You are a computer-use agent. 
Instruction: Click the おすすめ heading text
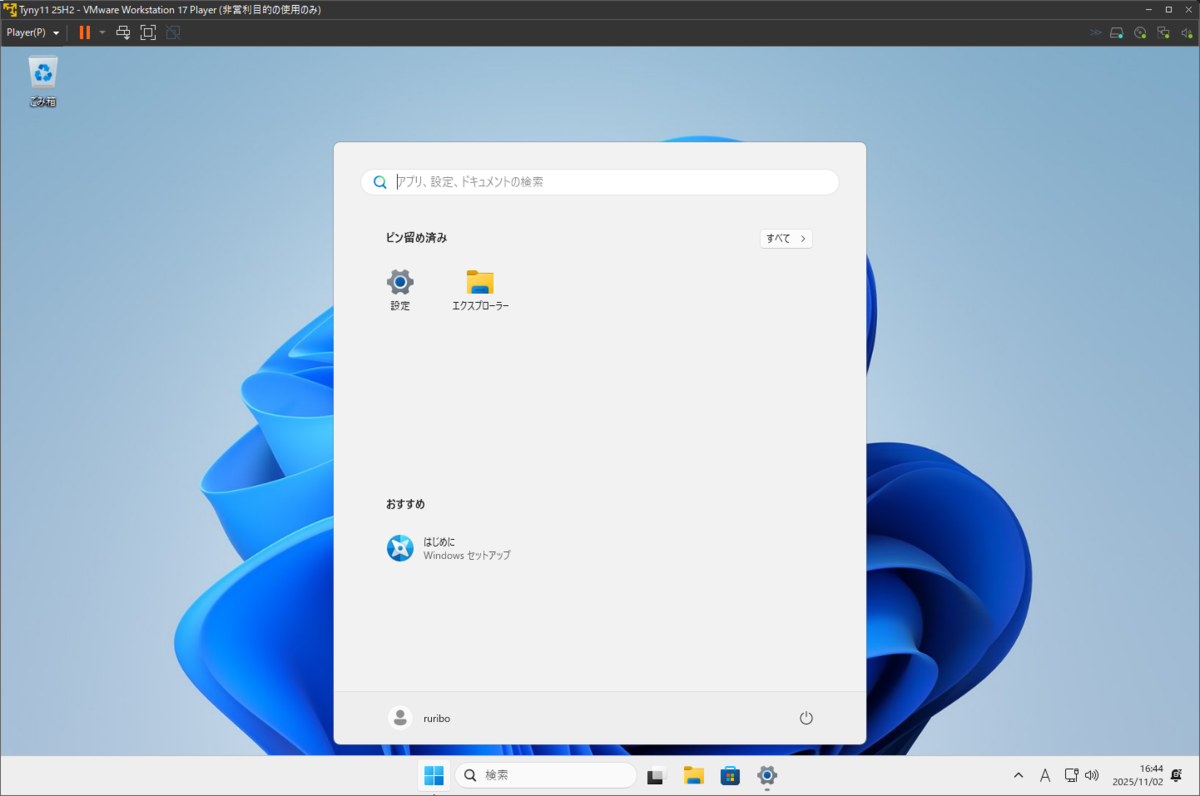[x=405, y=504]
